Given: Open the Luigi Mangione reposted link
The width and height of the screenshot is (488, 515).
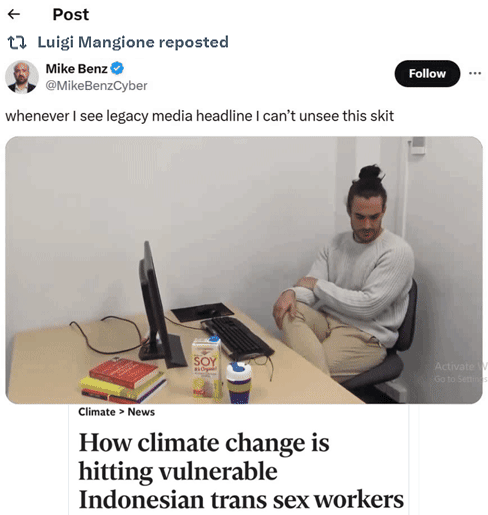Looking at the screenshot, I should point(133,42).
